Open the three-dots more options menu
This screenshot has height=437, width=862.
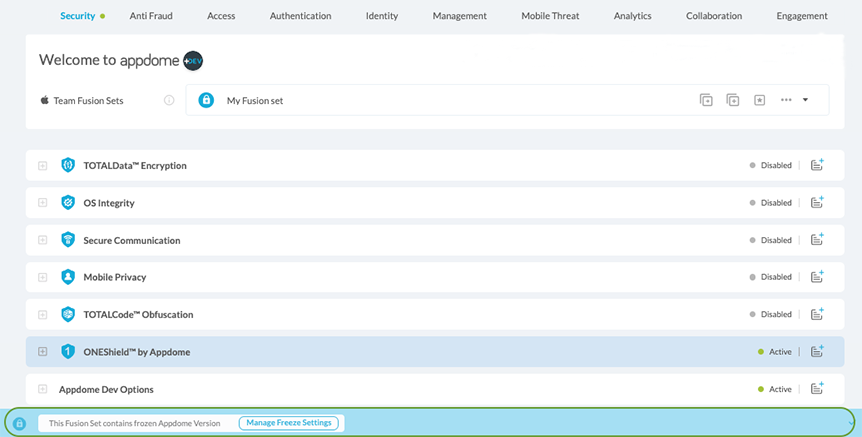pos(786,100)
